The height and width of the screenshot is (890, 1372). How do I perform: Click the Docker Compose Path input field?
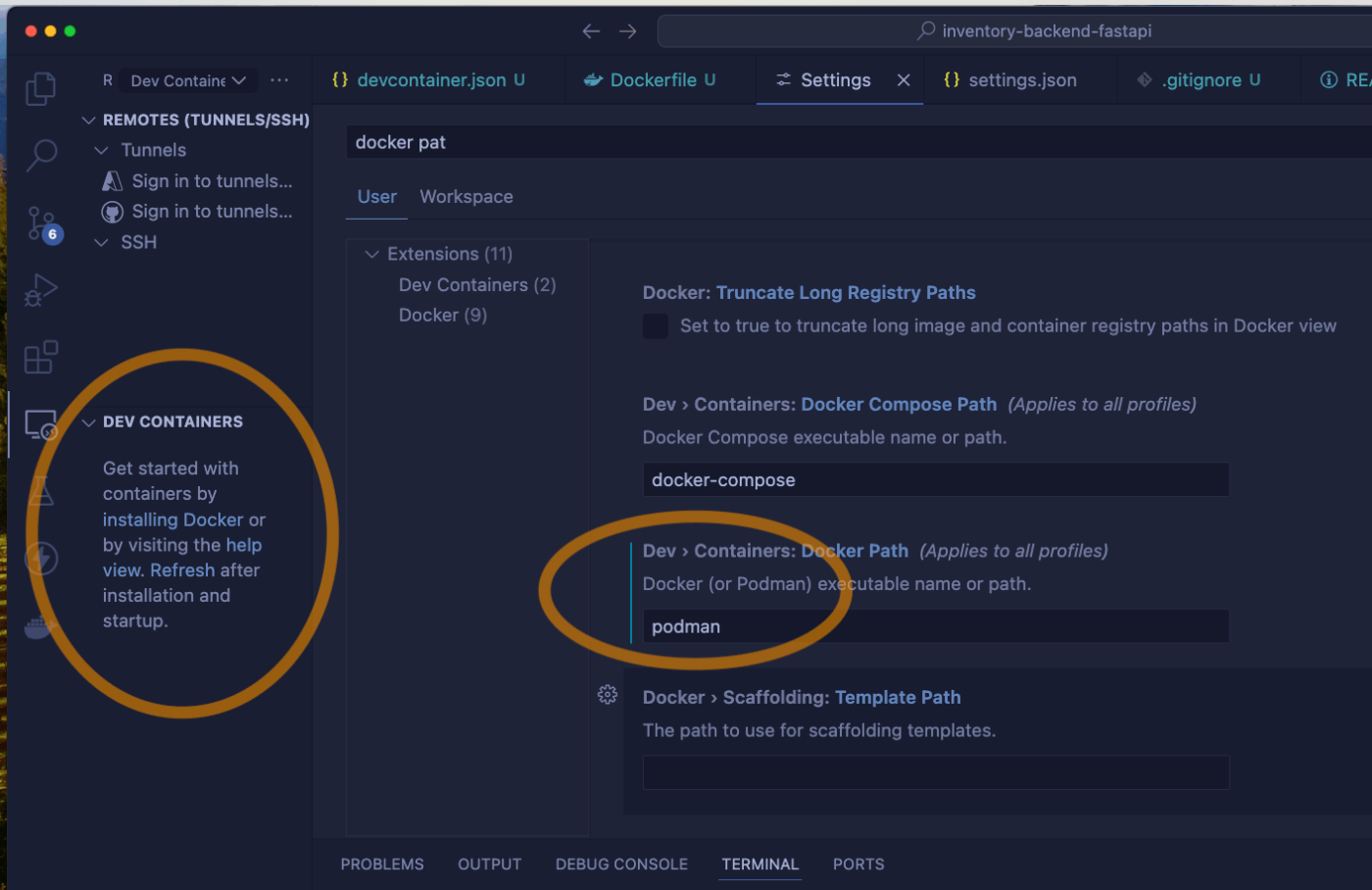pos(936,479)
